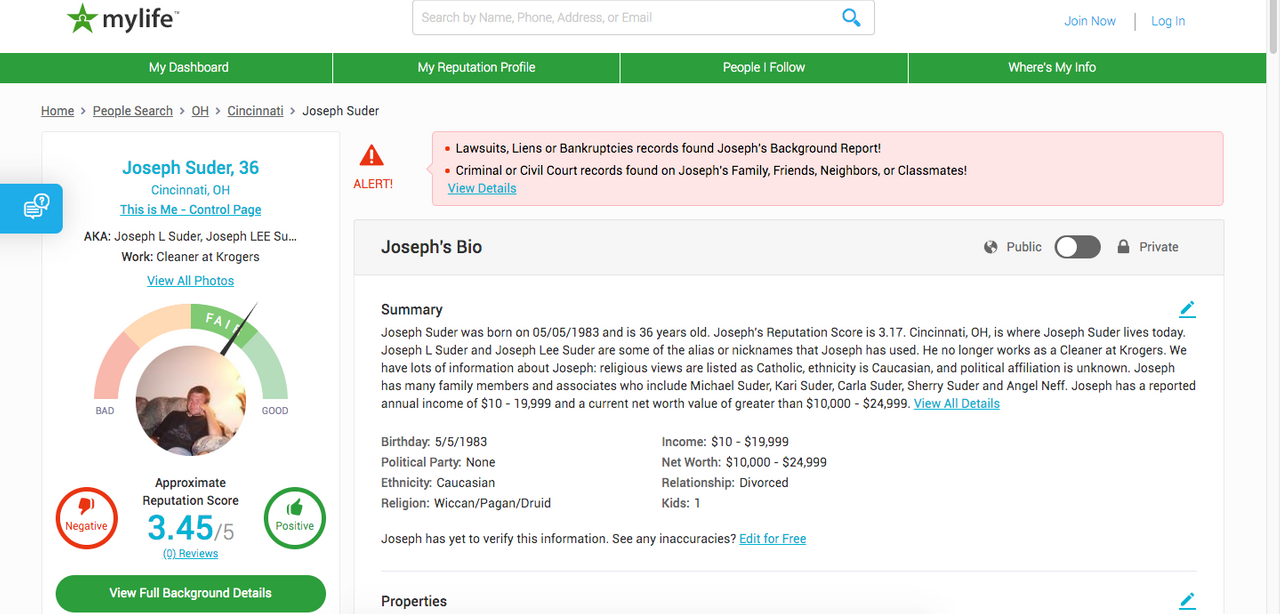
Task: Click the 3.45 reputation score value
Action: pyautogui.click(x=181, y=527)
